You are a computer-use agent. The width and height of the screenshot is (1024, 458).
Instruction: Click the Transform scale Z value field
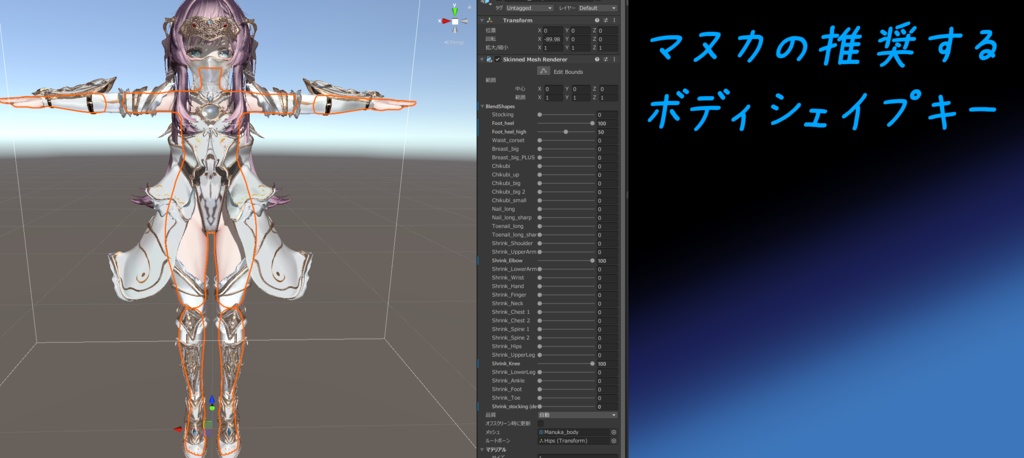point(608,48)
